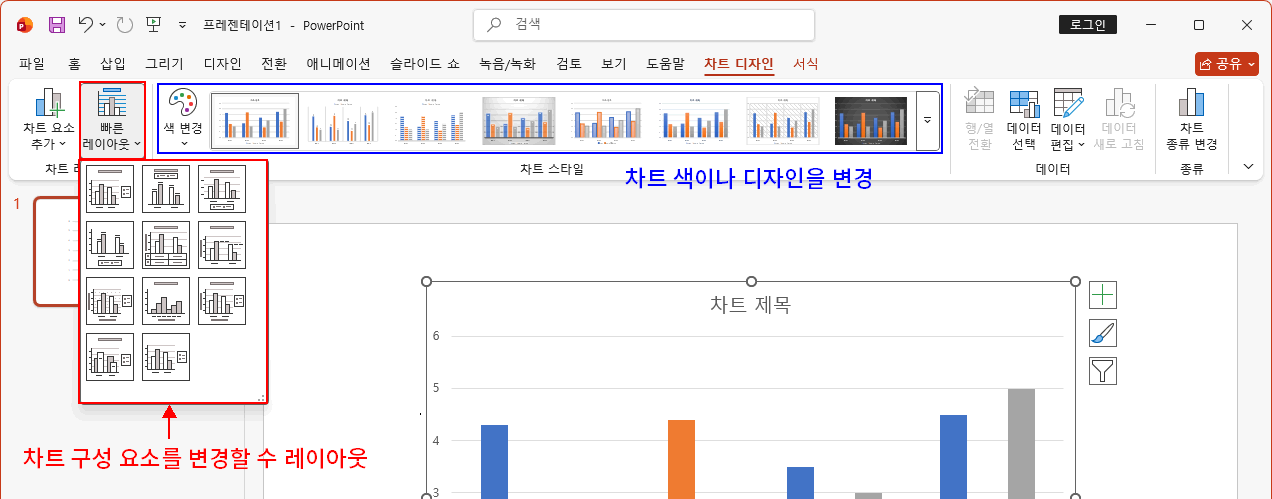Click the 검색 search box
Screen dimensions: 1272x499
[644, 25]
